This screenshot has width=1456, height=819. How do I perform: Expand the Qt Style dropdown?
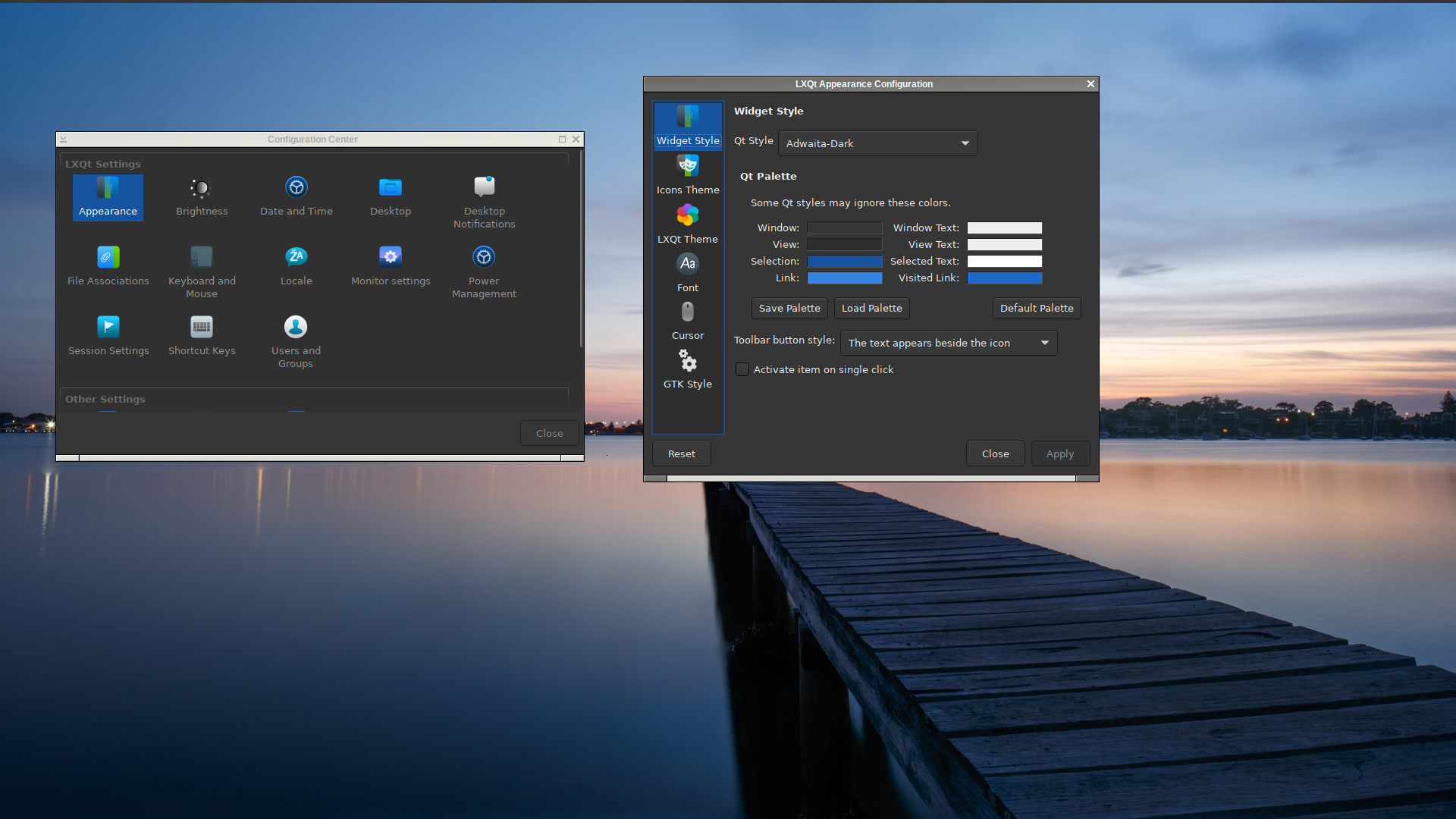tap(878, 143)
